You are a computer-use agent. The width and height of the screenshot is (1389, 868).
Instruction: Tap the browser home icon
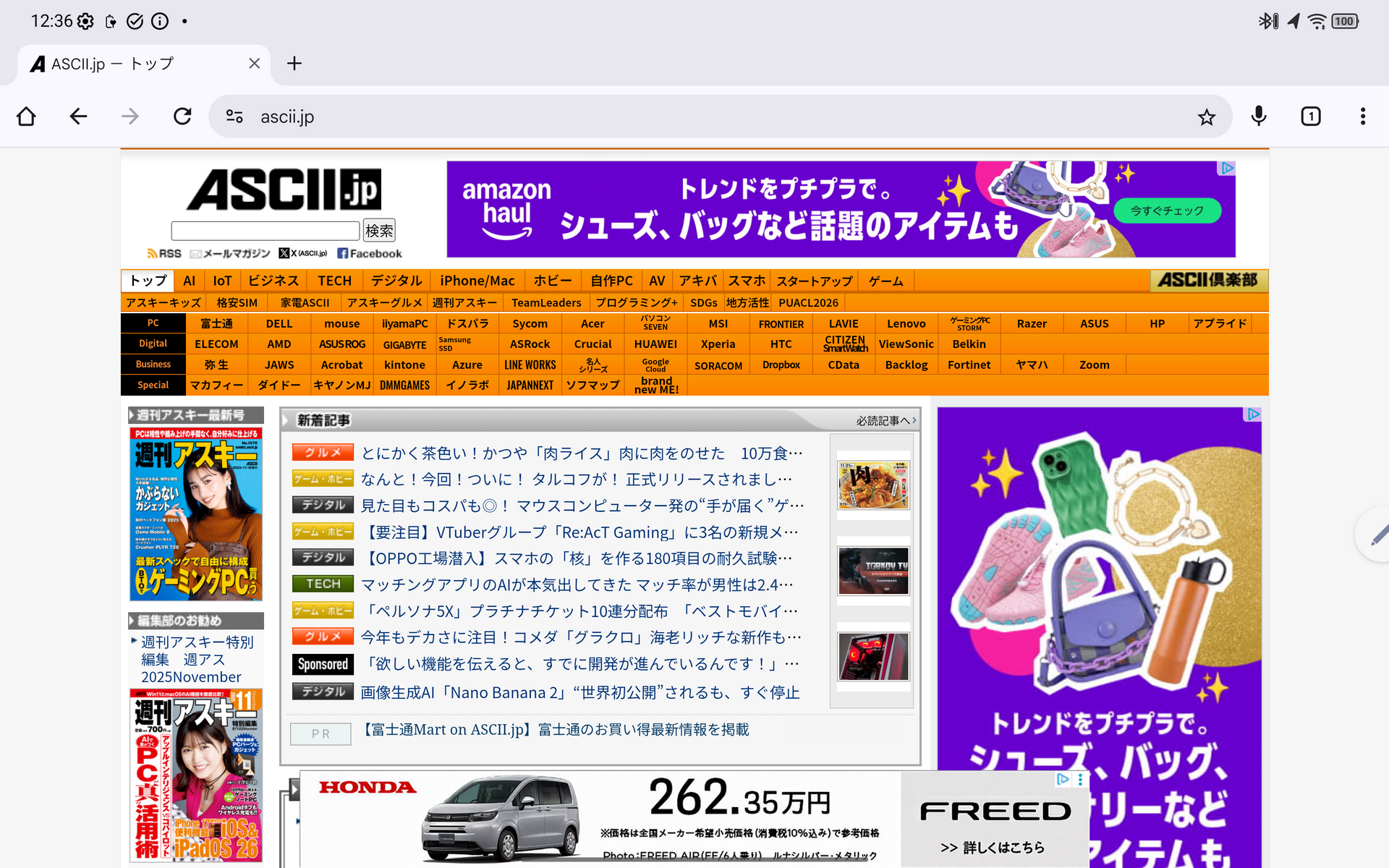26,116
